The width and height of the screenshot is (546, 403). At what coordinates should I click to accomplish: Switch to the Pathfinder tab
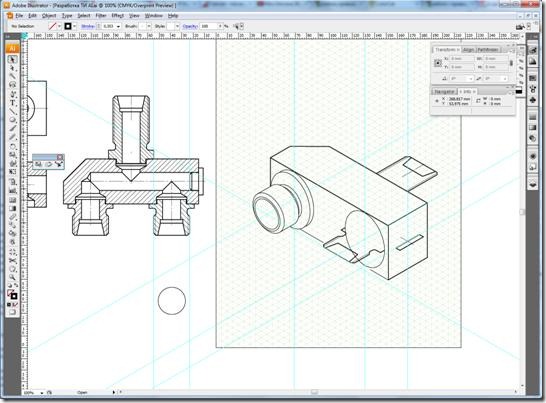coord(488,50)
